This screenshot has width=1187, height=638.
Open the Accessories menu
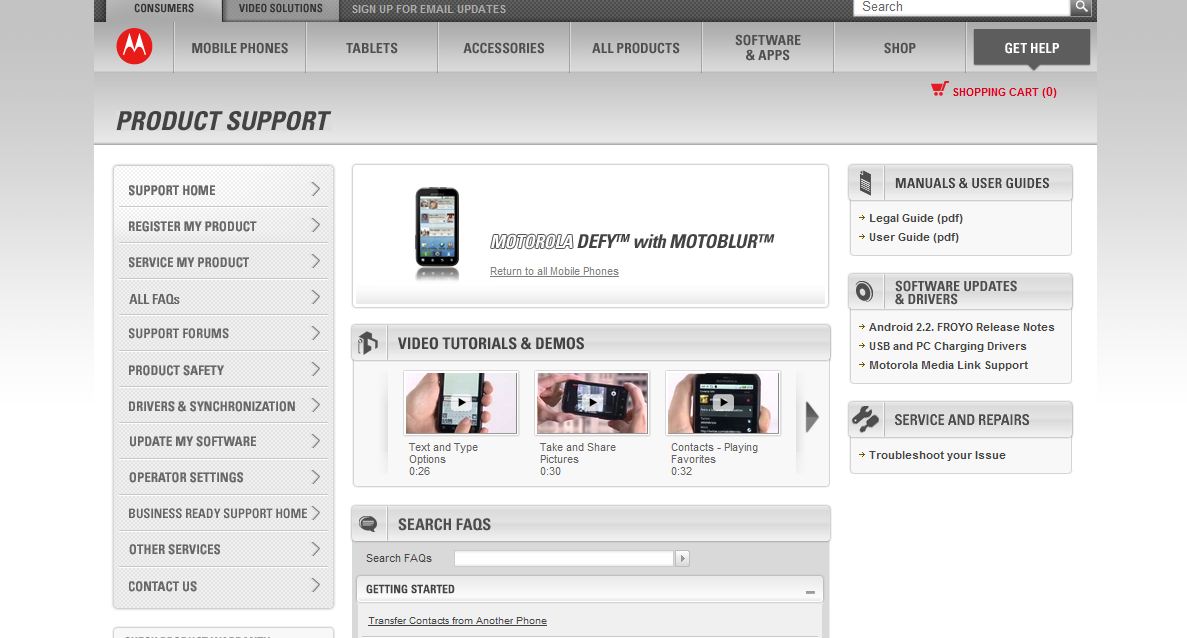[503, 48]
